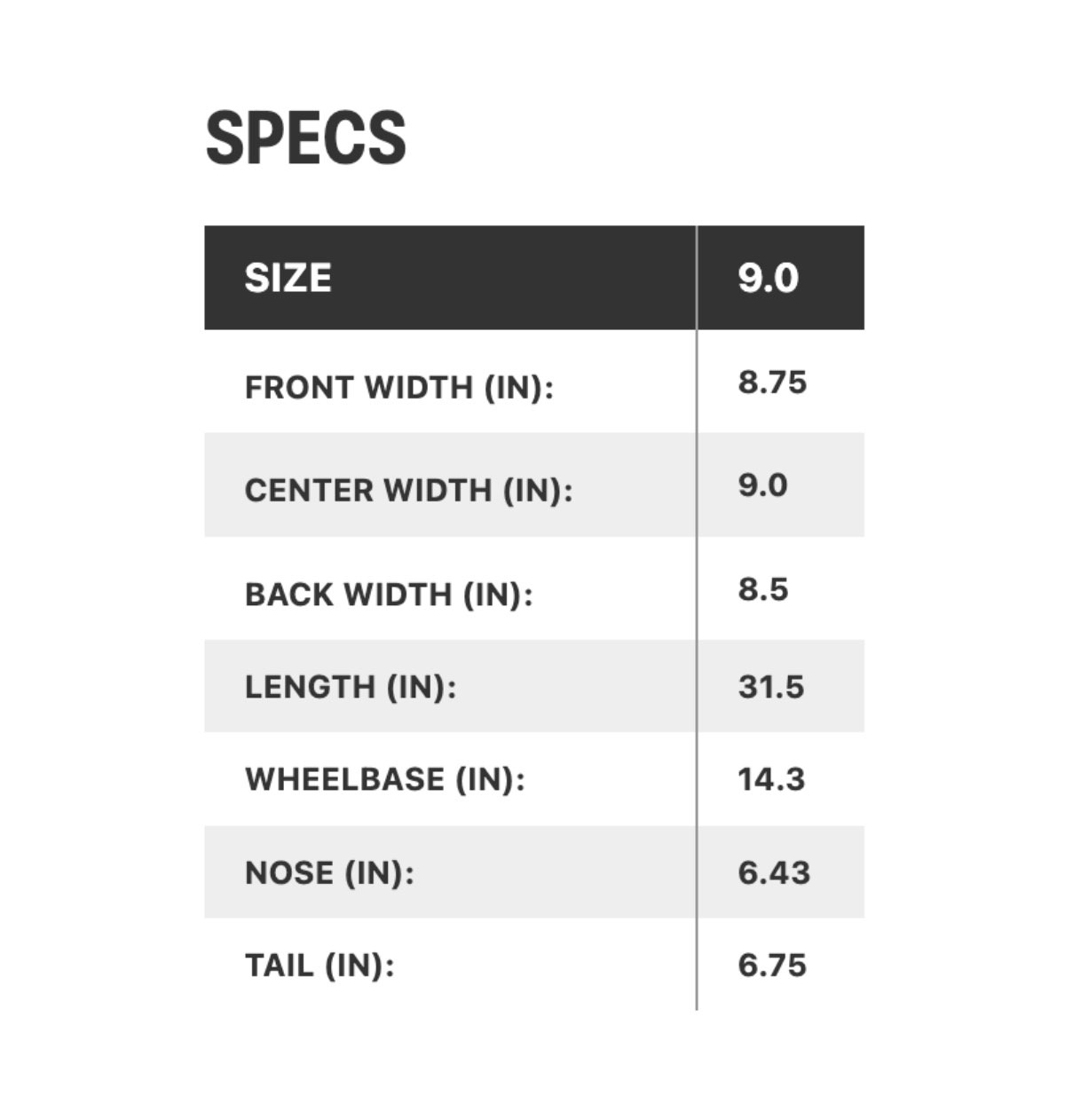Click the 6.43 nose value
1065x1120 pixels.
point(774,873)
